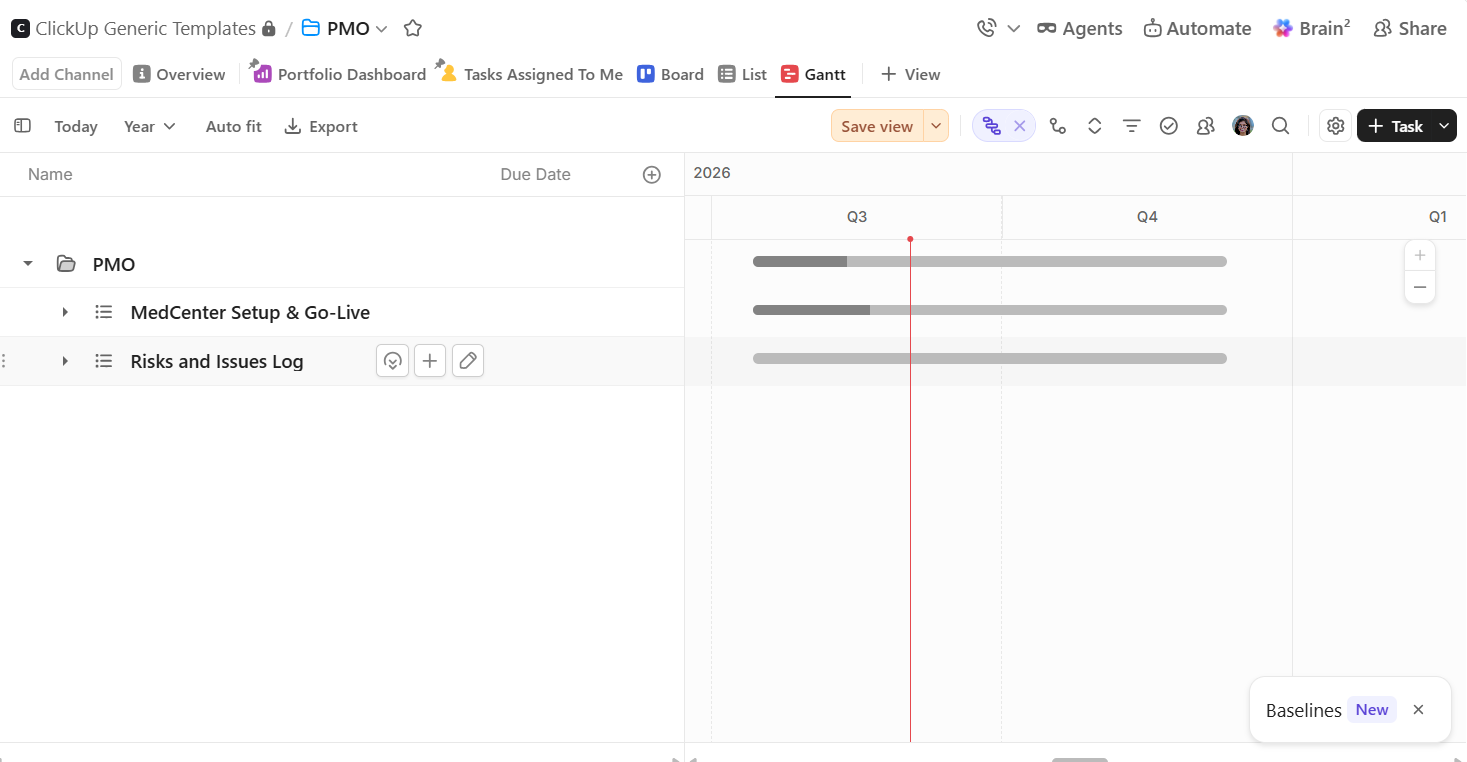
Task: Open view settings gear icon
Action: [x=1335, y=126]
